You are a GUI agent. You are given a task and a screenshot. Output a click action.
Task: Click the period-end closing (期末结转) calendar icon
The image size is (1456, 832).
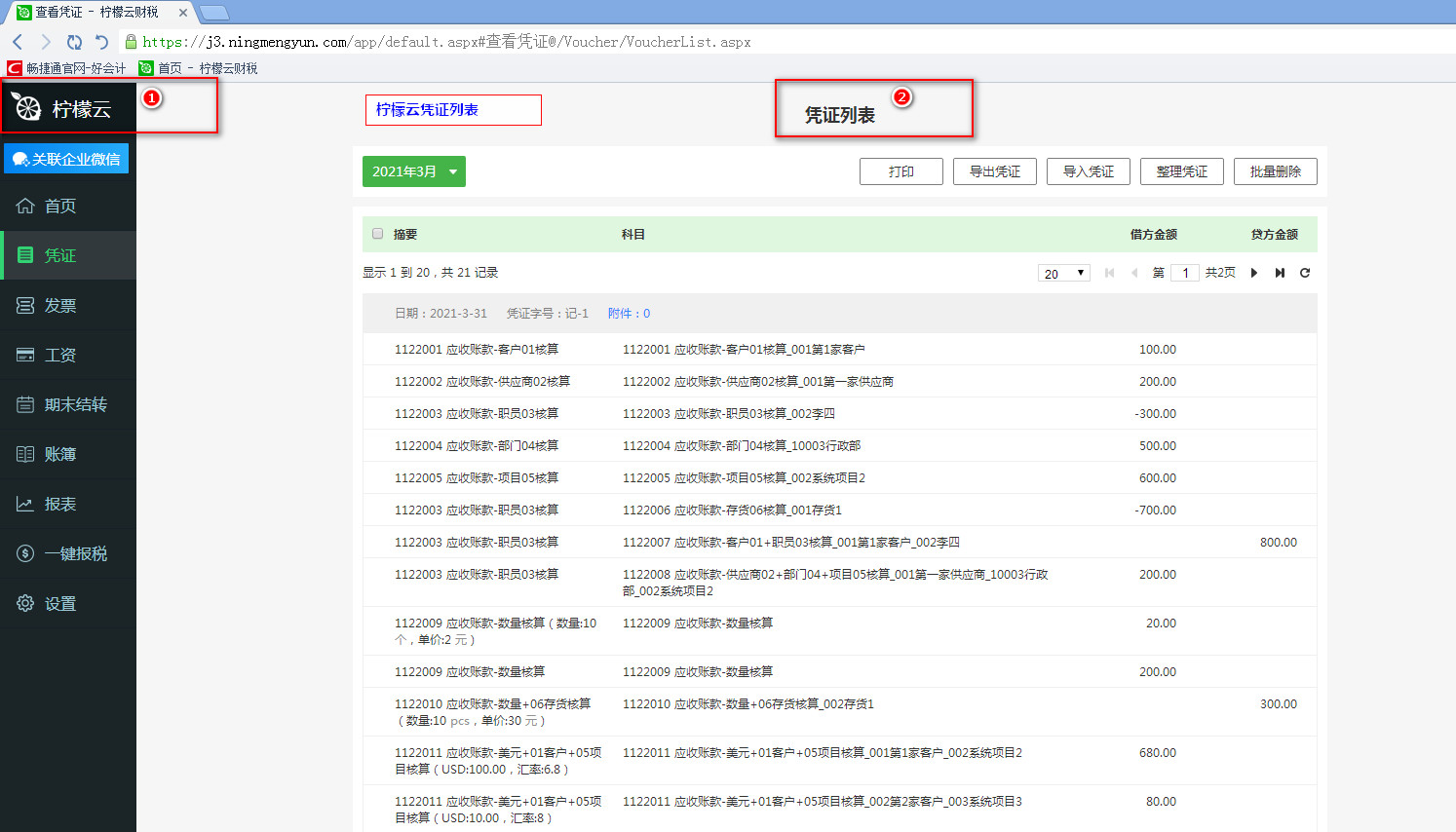coord(25,405)
